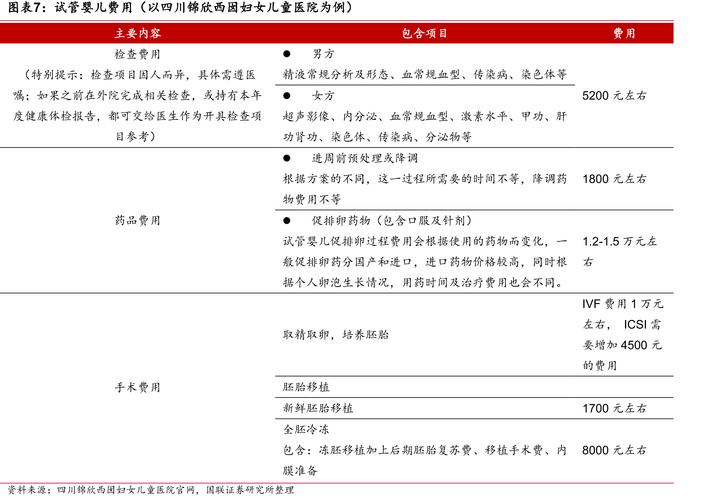
Task: Click the bullet '进周前预处理或降调'
Action: coord(365,158)
